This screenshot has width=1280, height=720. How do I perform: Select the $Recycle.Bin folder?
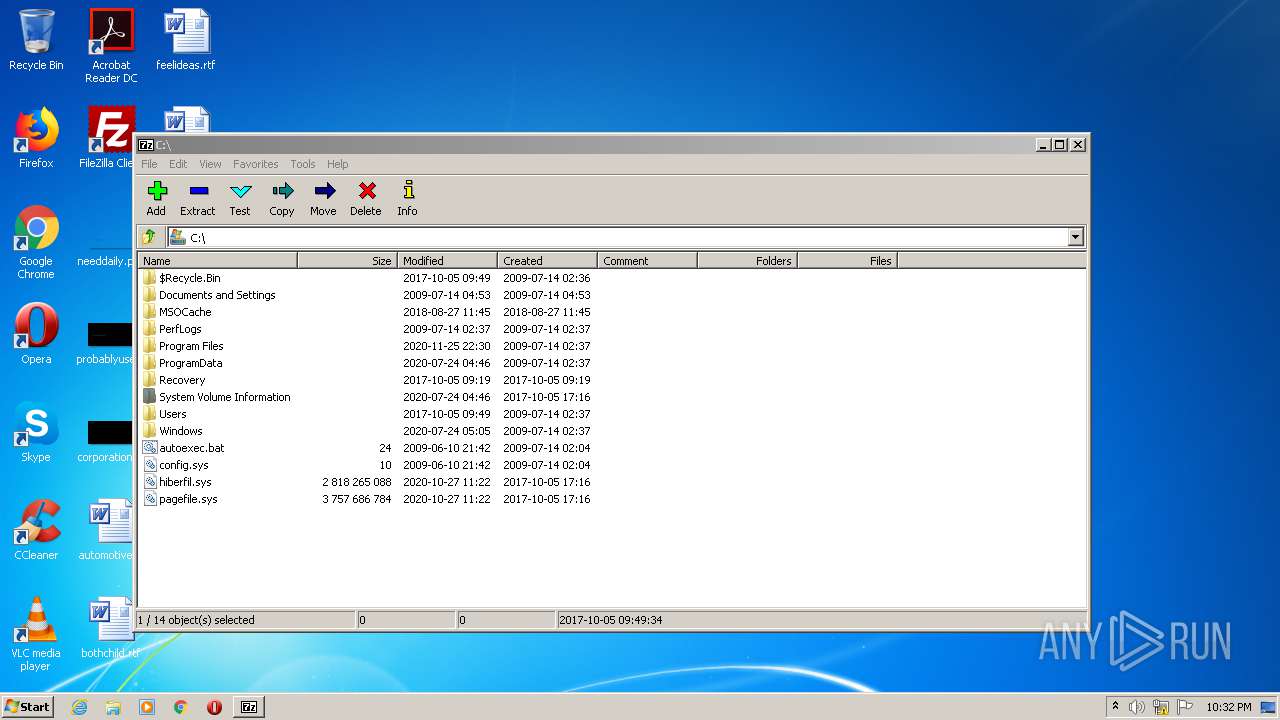(x=190, y=278)
